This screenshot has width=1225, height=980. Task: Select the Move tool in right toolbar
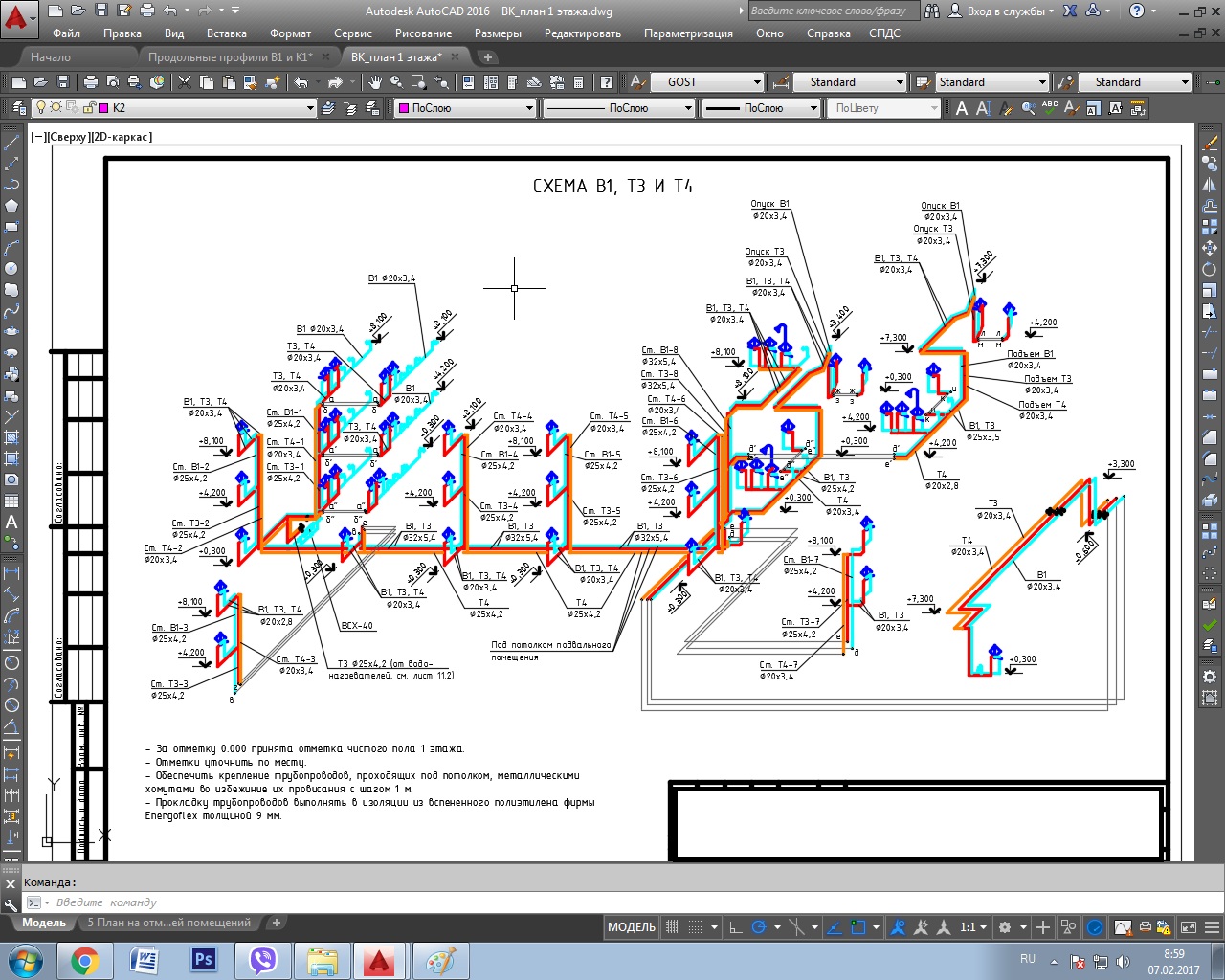click(x=1210, y=248)
